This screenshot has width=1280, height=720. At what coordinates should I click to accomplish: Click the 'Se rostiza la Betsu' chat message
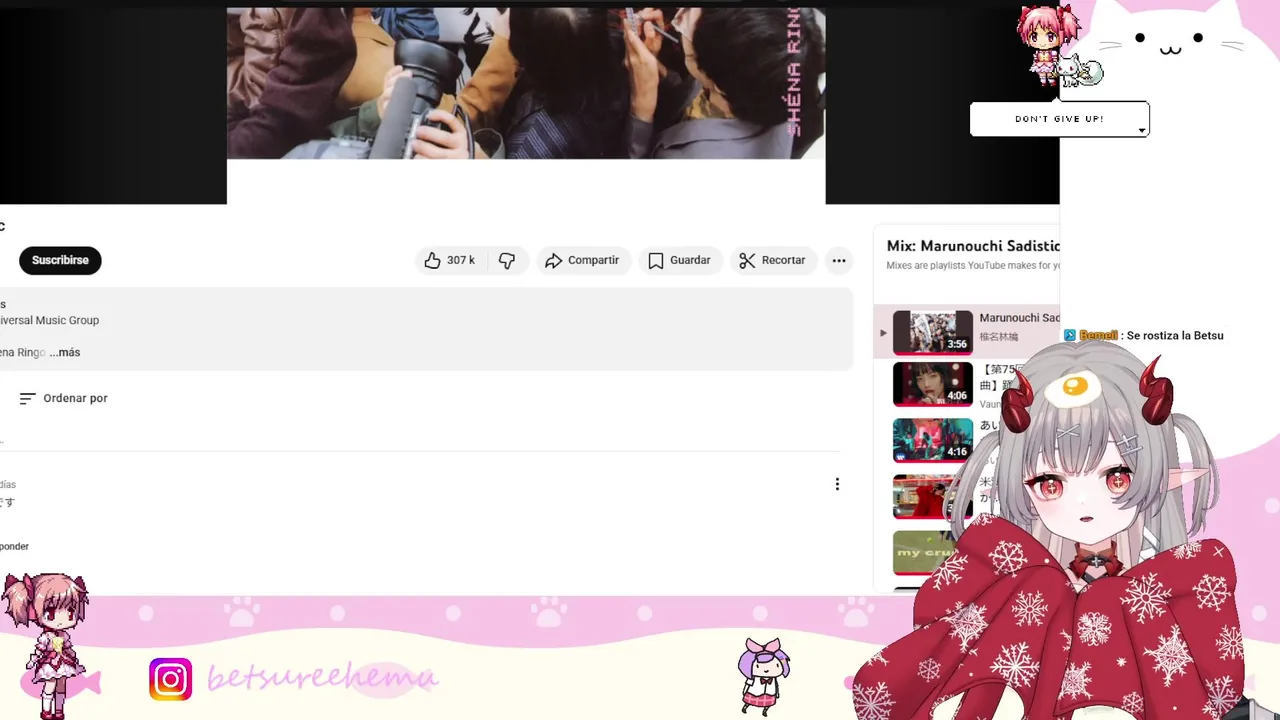click(1174, 336)
